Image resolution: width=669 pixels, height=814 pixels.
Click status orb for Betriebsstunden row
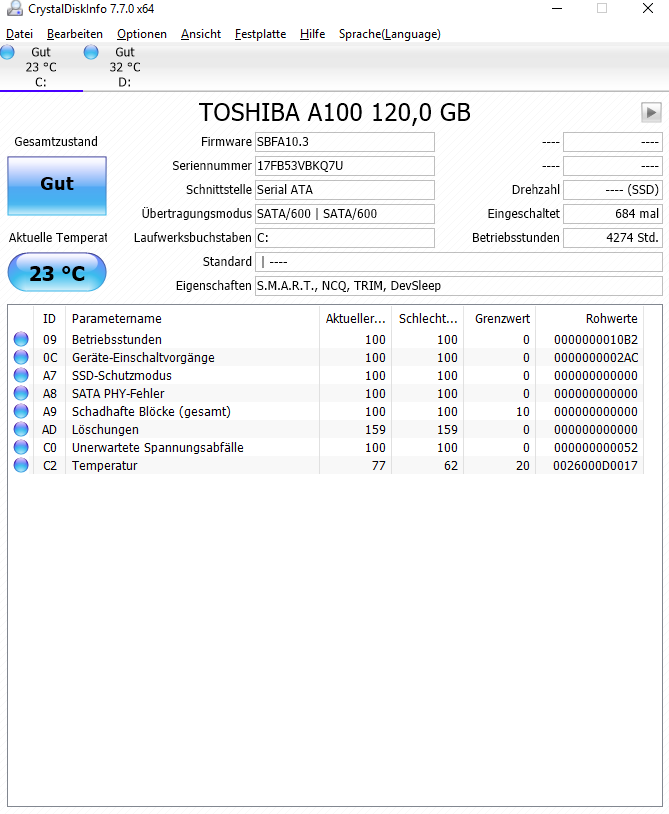[21, 340]
